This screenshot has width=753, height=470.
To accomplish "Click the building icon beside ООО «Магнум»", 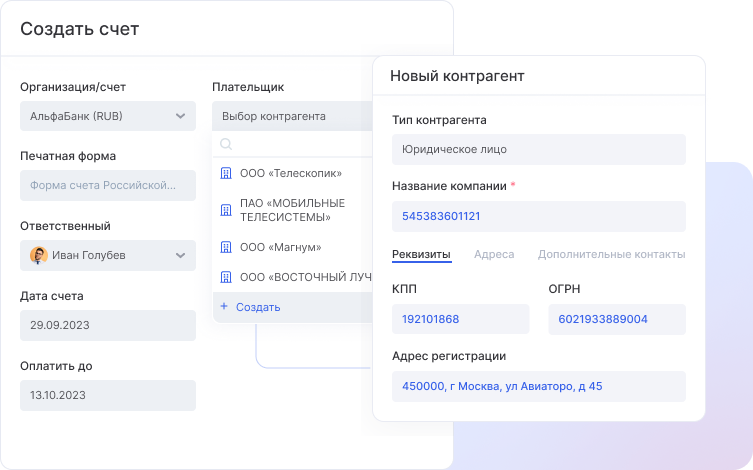I will pos(225,247).
